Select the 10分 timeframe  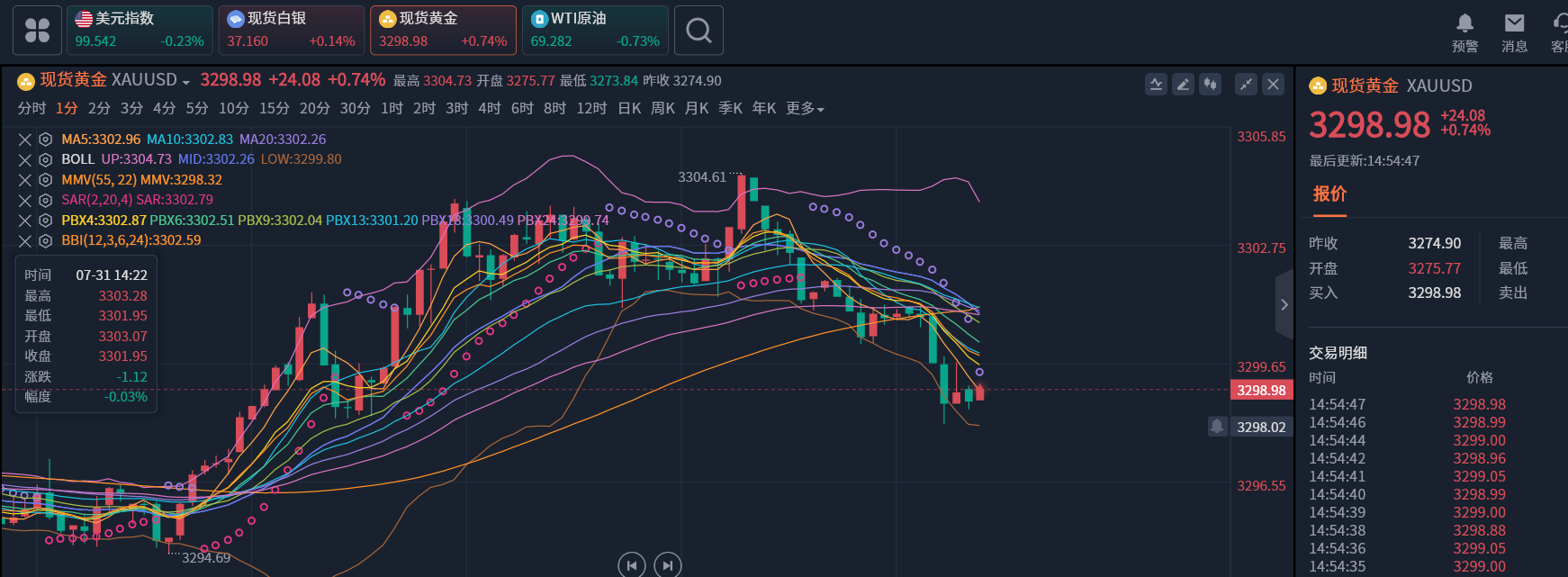(x=234, y=108)
